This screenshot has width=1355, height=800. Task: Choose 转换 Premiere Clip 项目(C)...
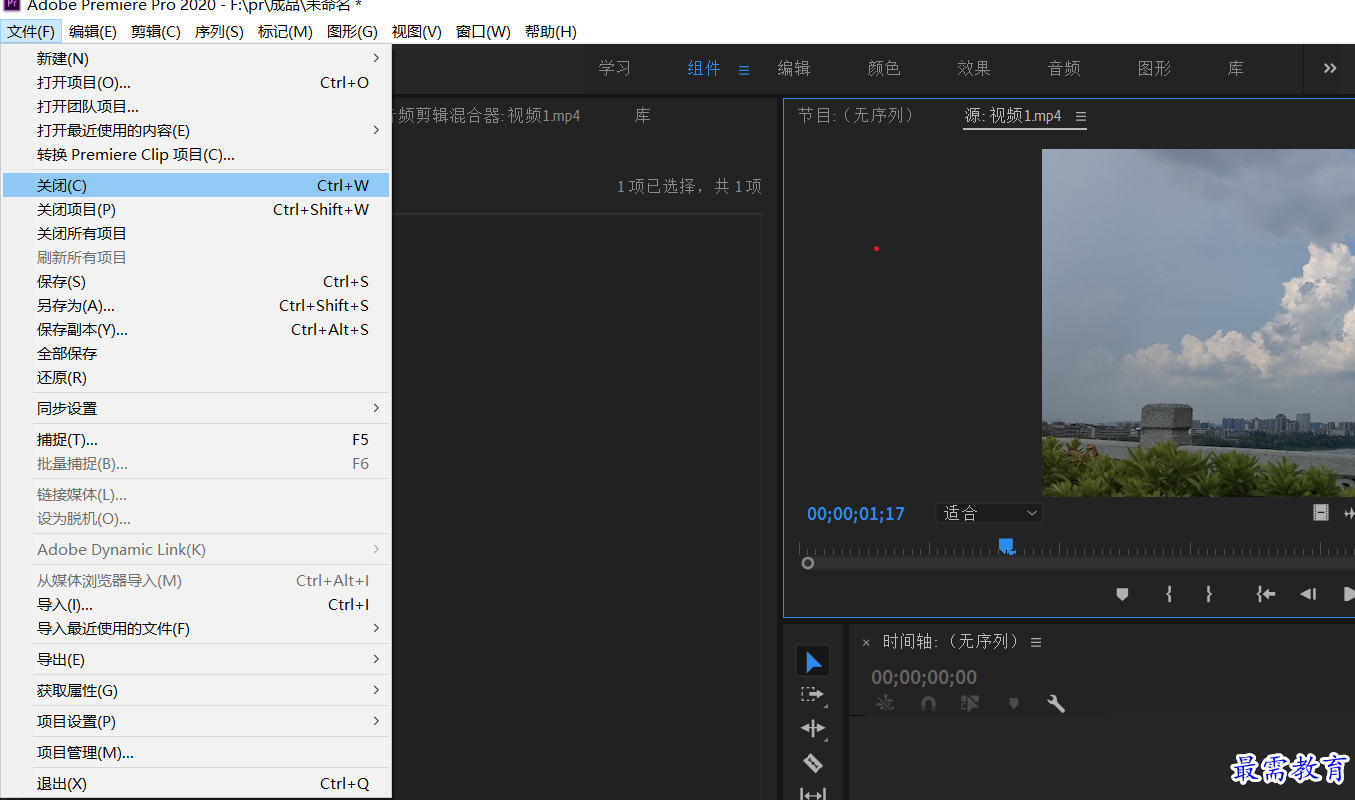pos(196,154)
